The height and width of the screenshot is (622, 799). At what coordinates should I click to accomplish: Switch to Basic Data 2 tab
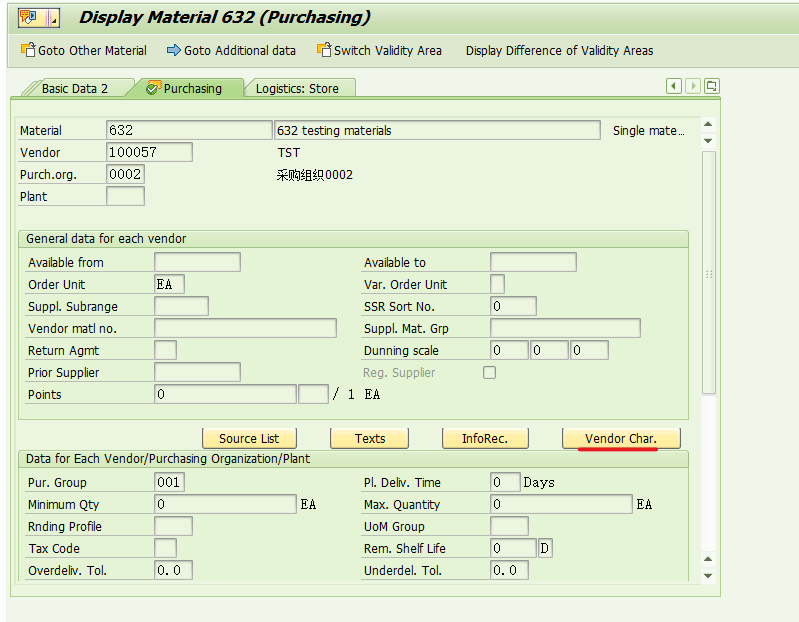[x=74, y=89]
